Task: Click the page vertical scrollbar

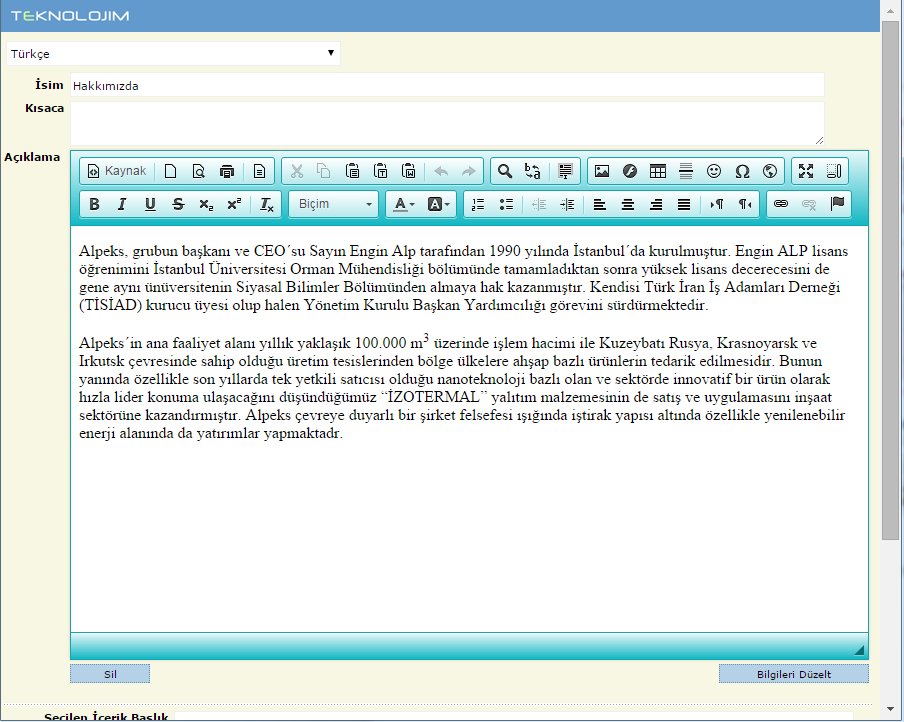Action: tap(890, 281)
